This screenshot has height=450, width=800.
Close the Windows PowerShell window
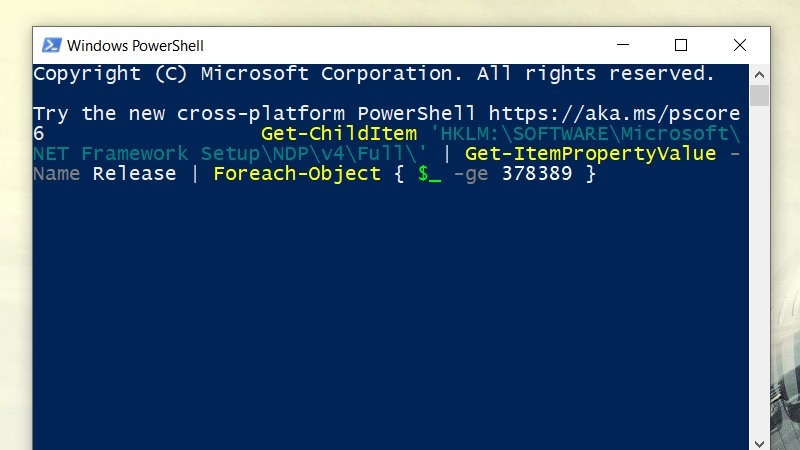point(740,45)
